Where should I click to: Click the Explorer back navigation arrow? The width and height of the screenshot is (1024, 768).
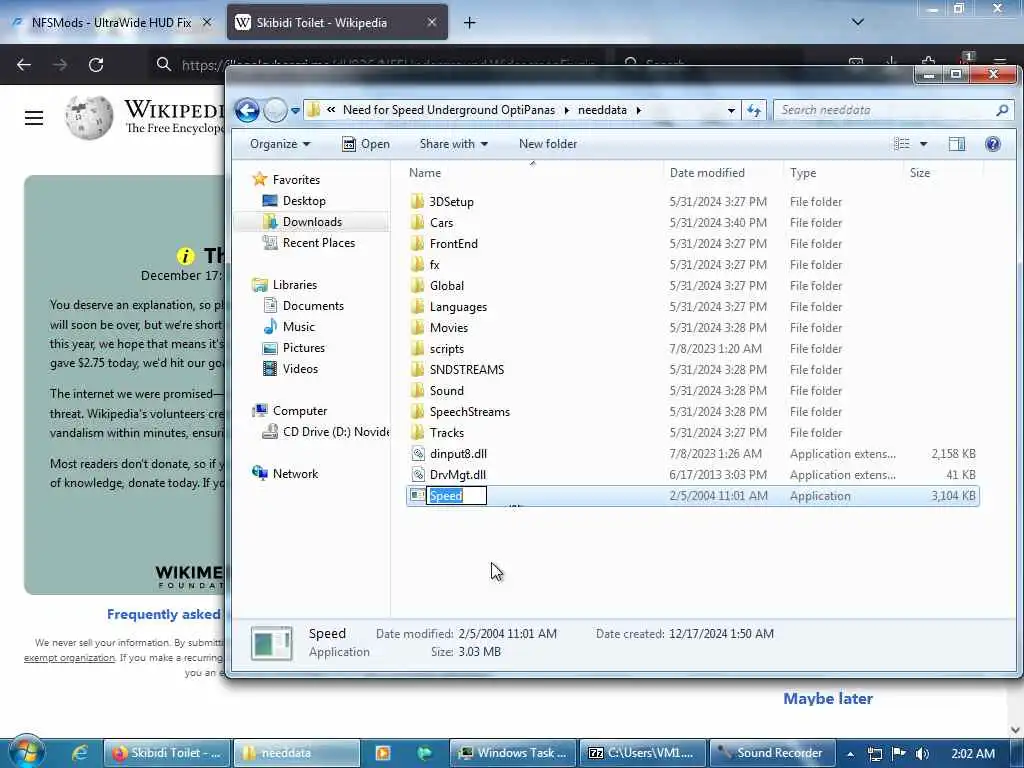click(x=248, y=110)
